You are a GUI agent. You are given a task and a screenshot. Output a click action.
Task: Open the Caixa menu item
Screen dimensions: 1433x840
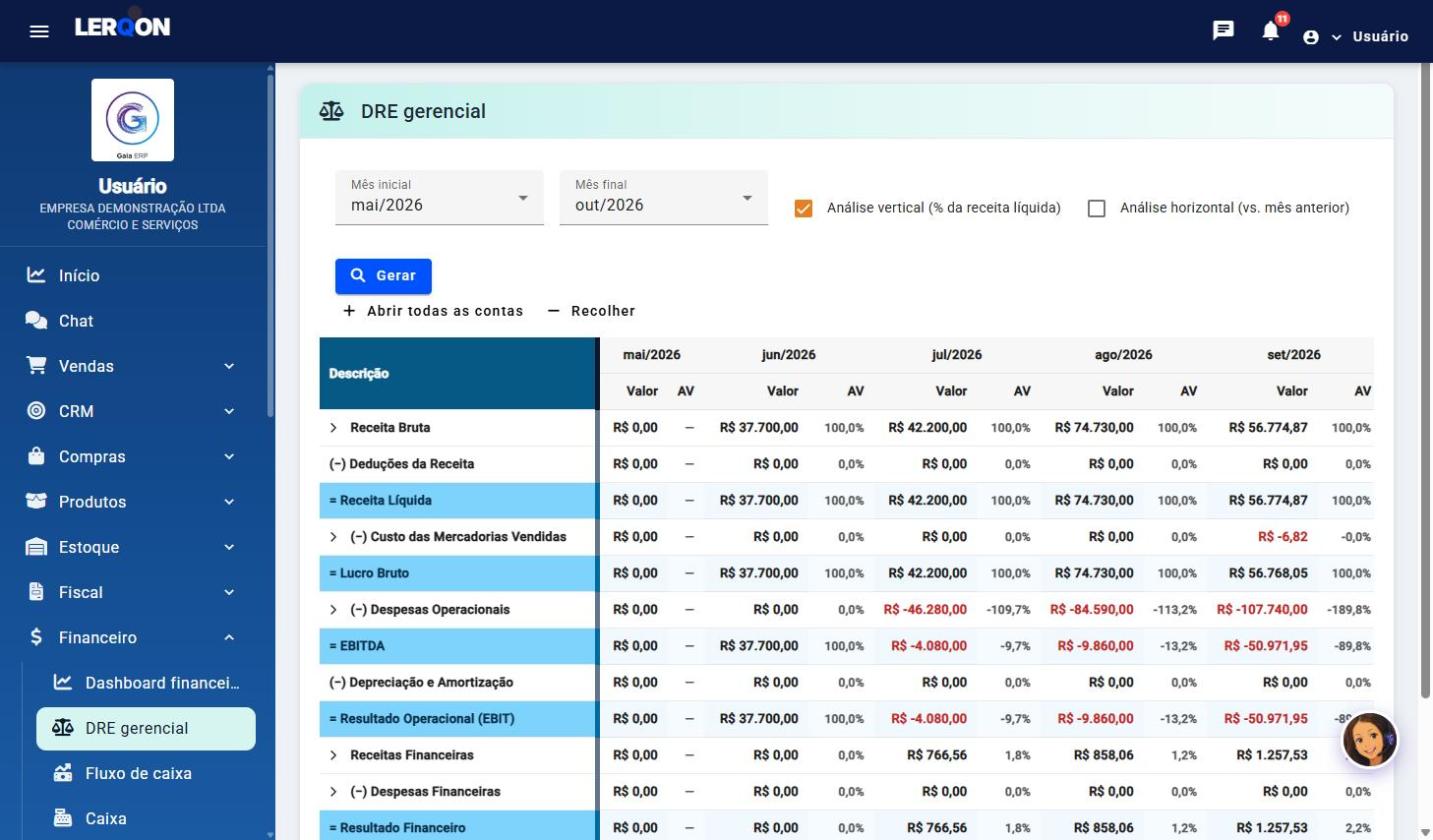pos(146,818)
